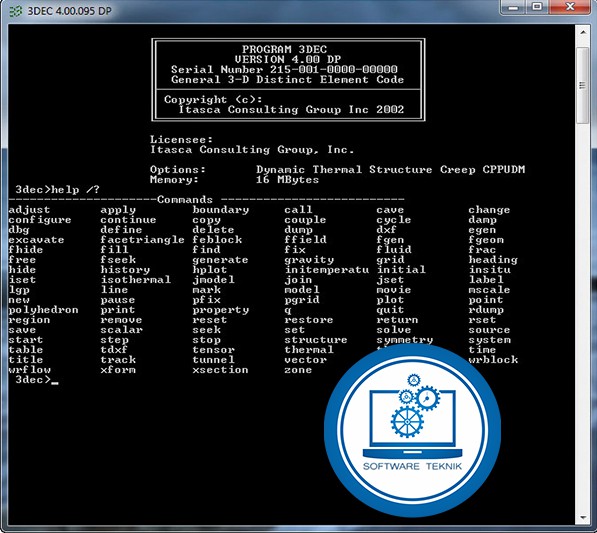Click the Serial Number line
The height and width of the screenshot is (533, 597).
coord(284,70)
